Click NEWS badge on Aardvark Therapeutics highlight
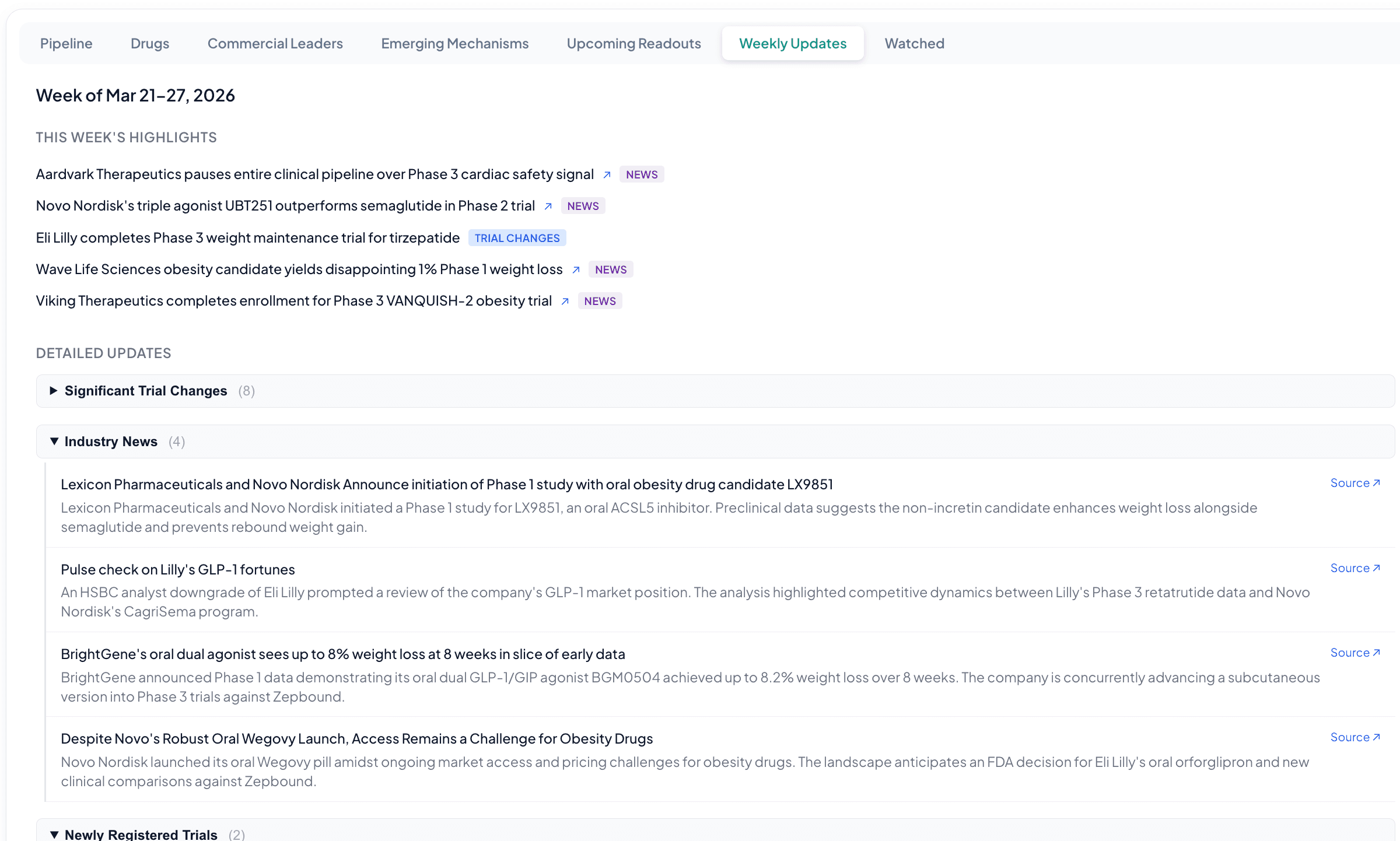This screenshot has width=1400, height=841. pyautogui.click(x=642, y=174)
